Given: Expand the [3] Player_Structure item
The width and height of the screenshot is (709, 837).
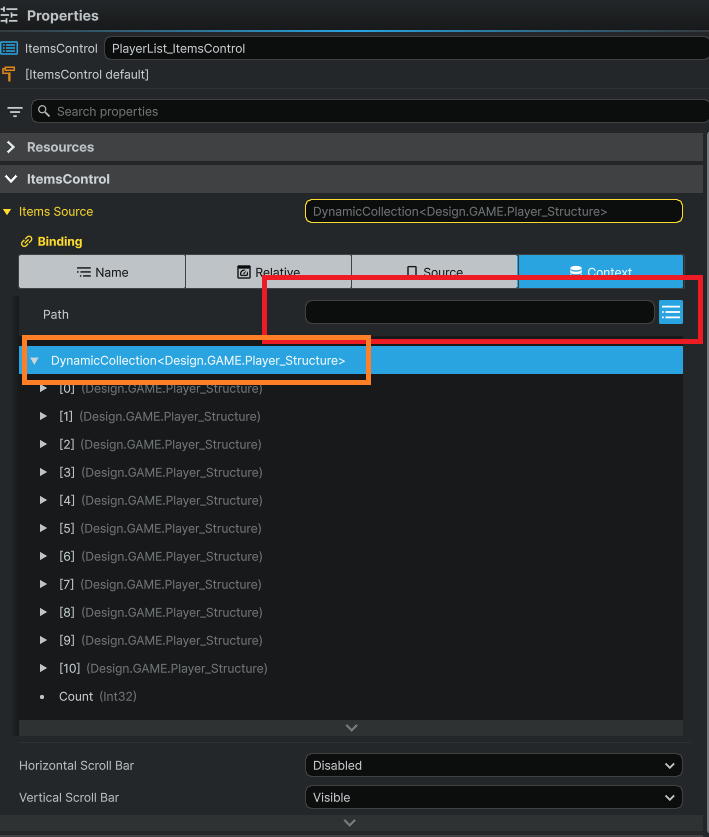Looking at the screenshot, I should (43, 472).
